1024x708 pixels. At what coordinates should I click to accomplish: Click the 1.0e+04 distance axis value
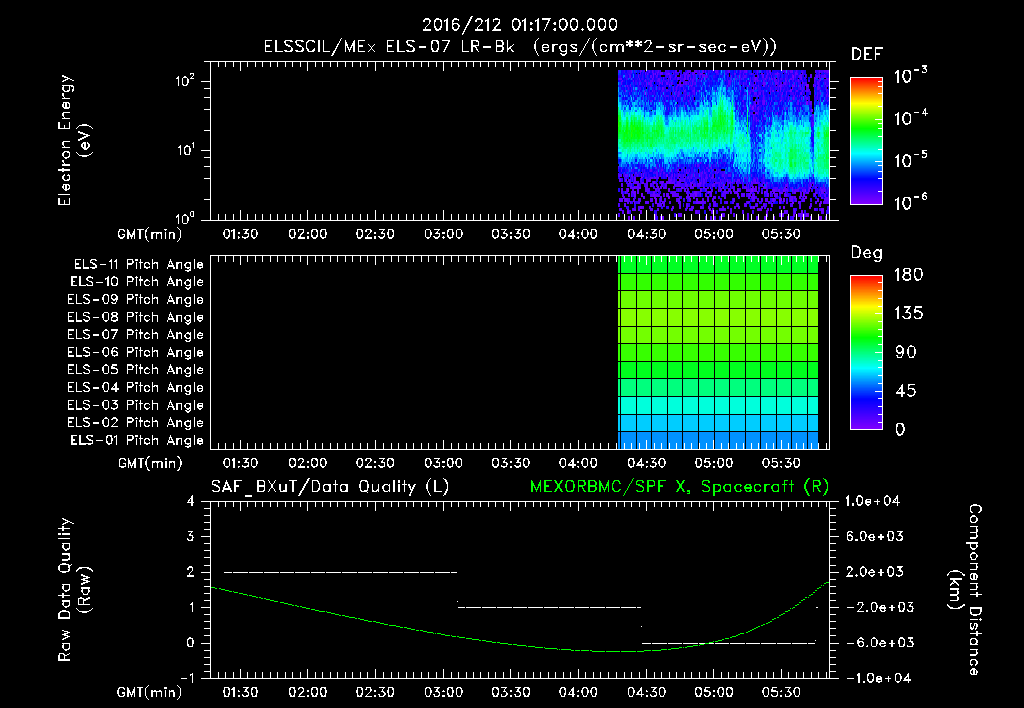pos(872,501)
